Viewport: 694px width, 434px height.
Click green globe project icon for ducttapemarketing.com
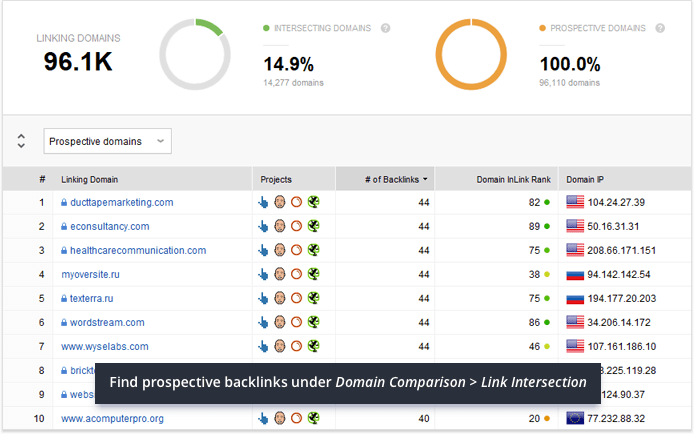[313, 202]
